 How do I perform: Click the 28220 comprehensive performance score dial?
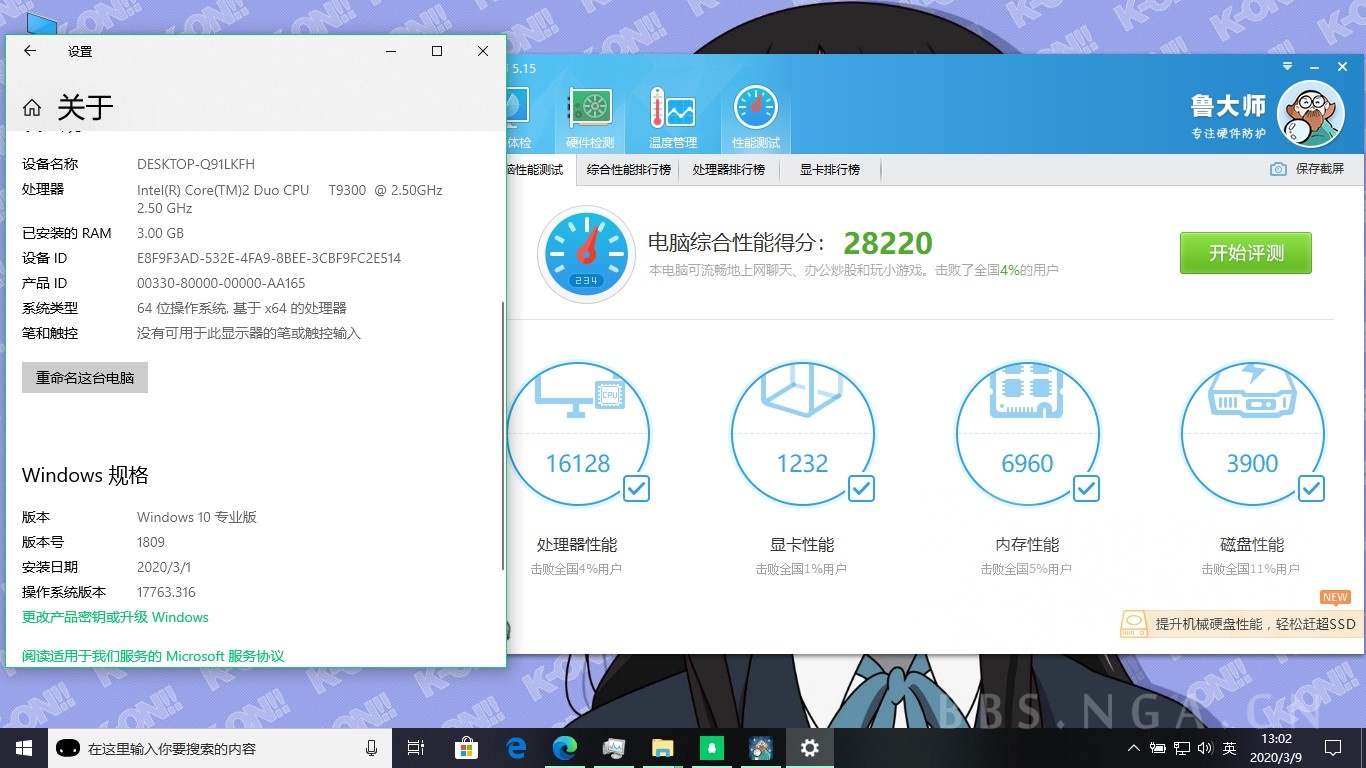586,253
